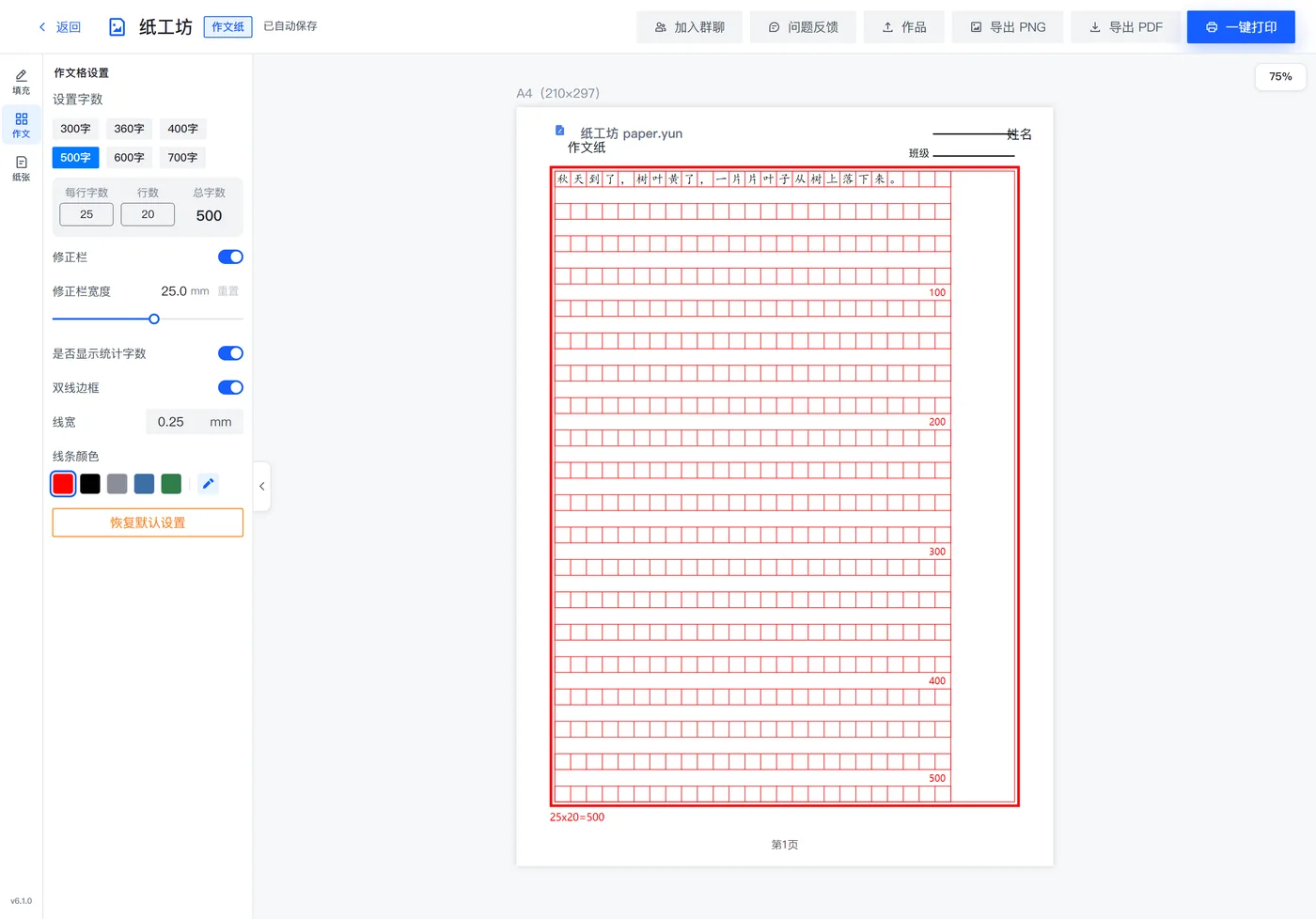Click the 纸工坊 logo icon

tap(117, 27)
